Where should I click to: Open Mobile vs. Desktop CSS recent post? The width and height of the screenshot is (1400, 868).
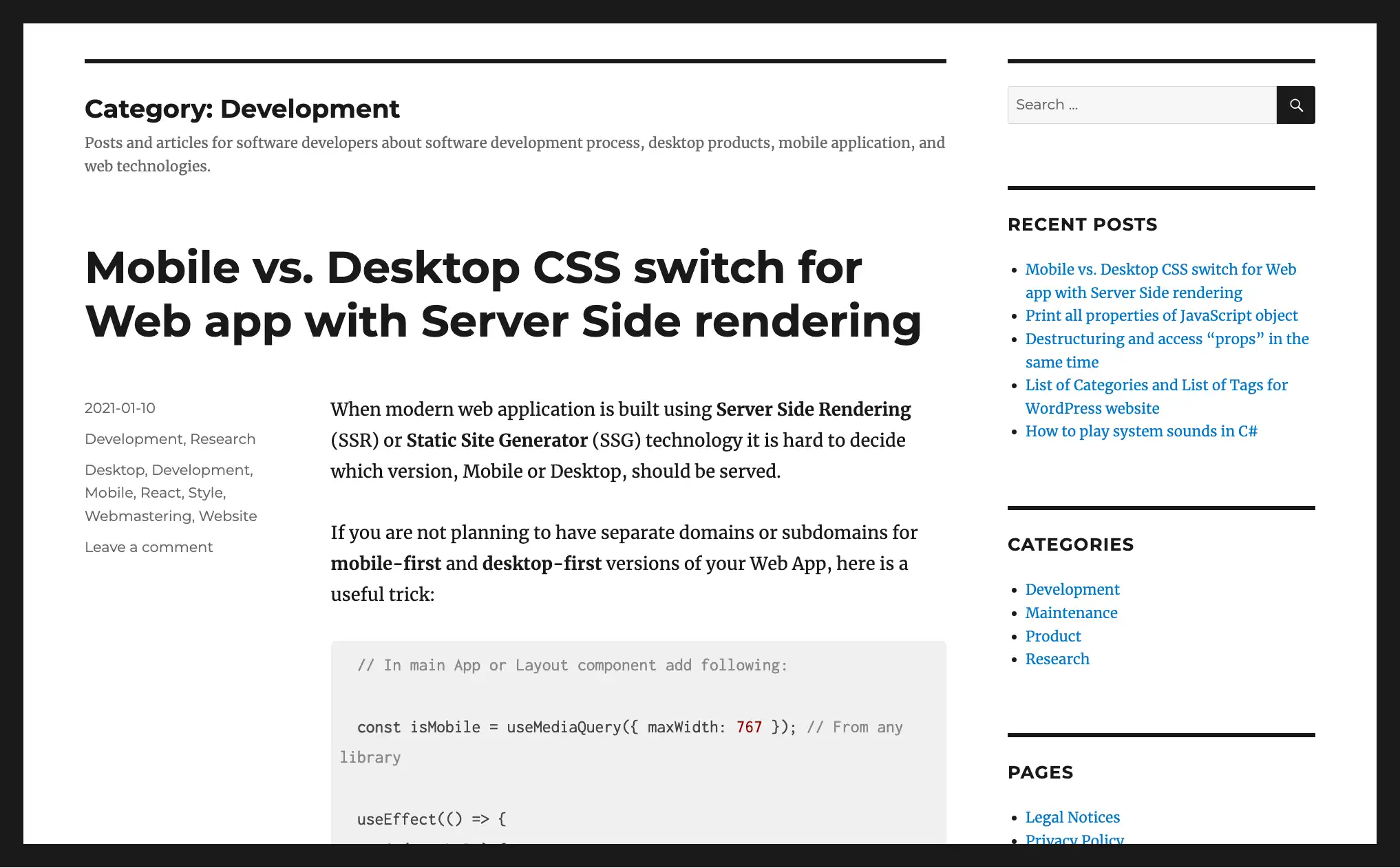pos(1161,281)
